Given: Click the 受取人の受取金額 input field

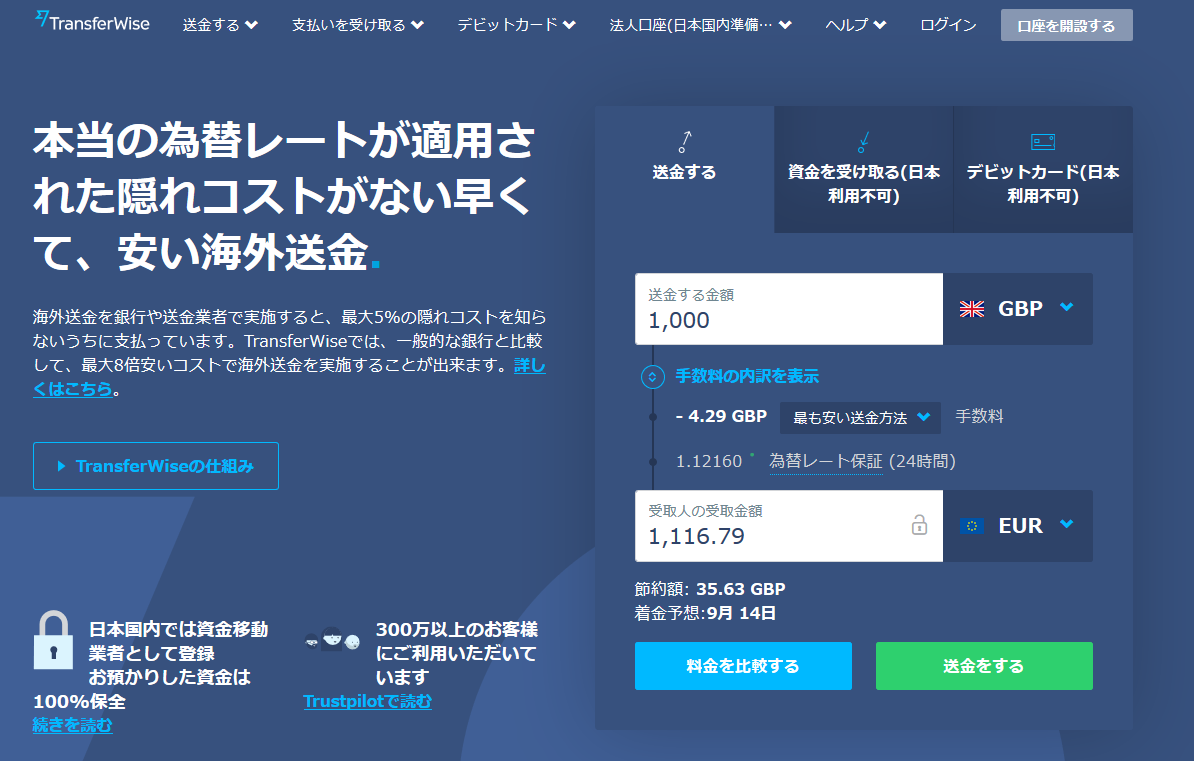Looking at the screenshot, I should 789,526.
